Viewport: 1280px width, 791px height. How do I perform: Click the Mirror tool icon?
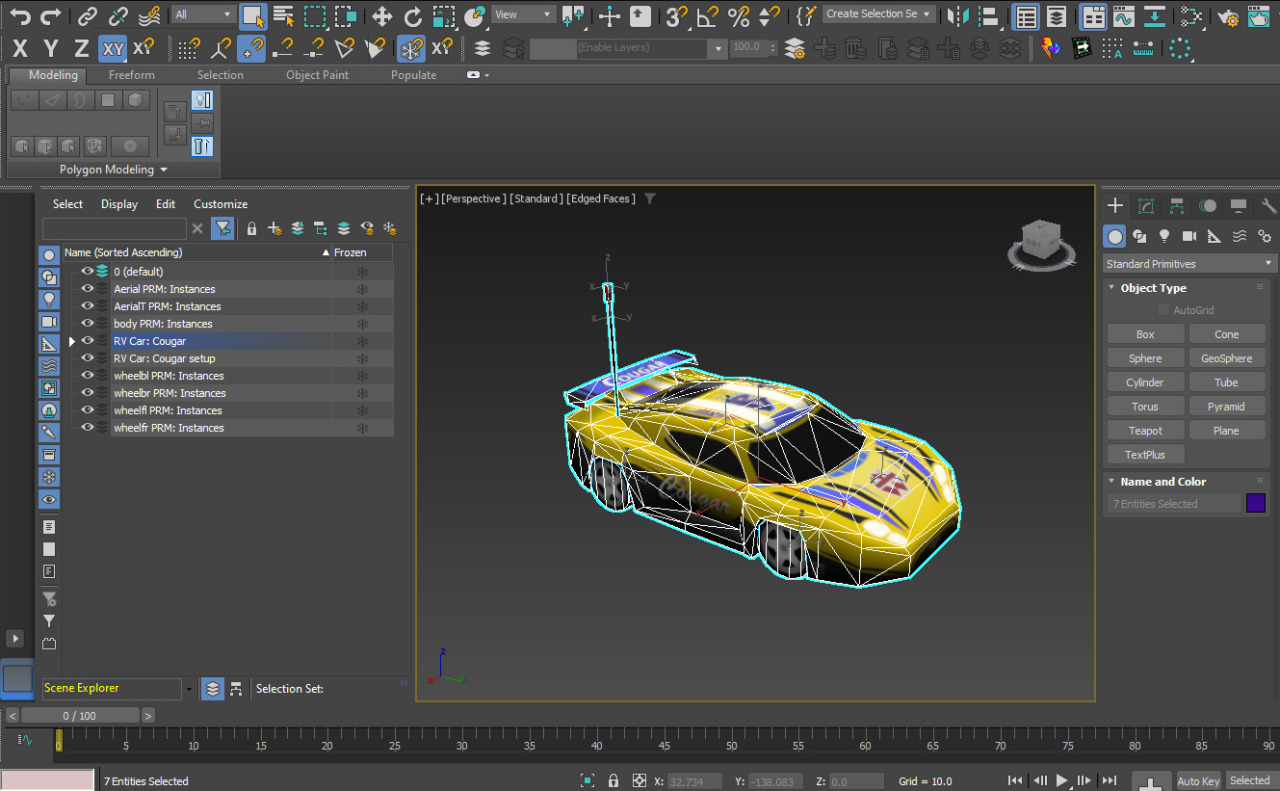pos(958,15)
